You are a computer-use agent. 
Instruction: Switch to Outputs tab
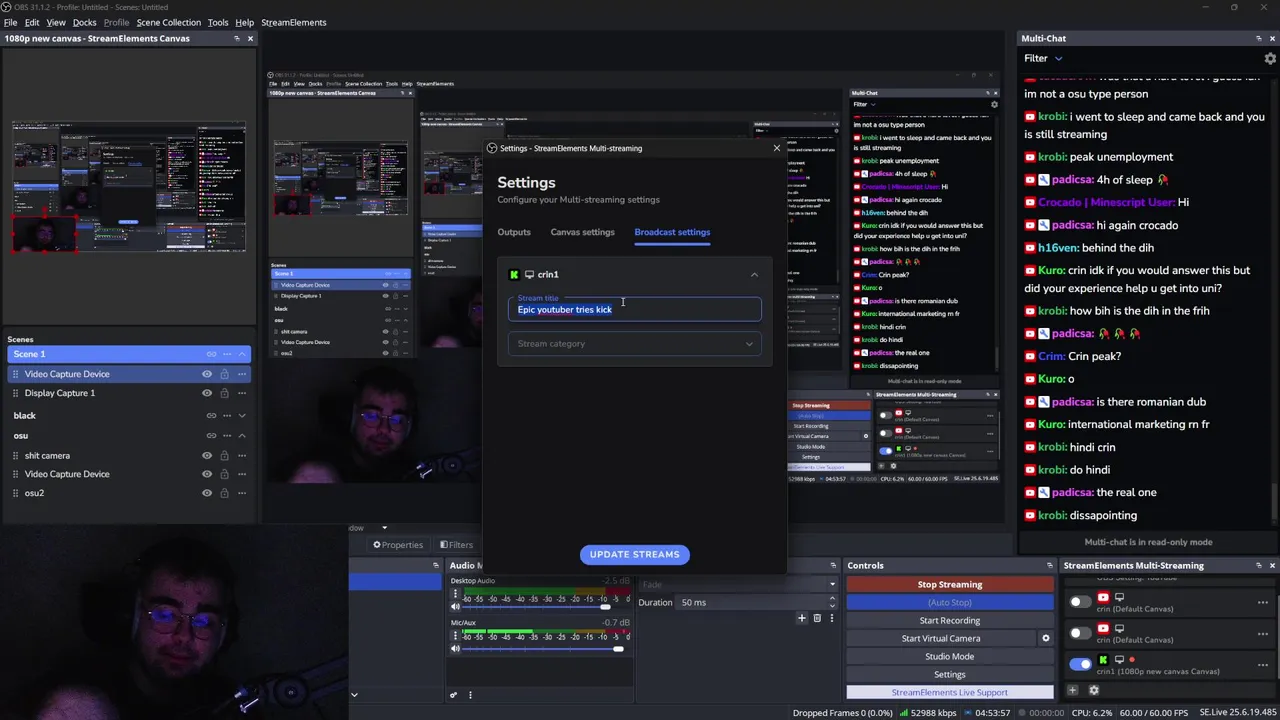pyautogui.click(x=514, y=232)
